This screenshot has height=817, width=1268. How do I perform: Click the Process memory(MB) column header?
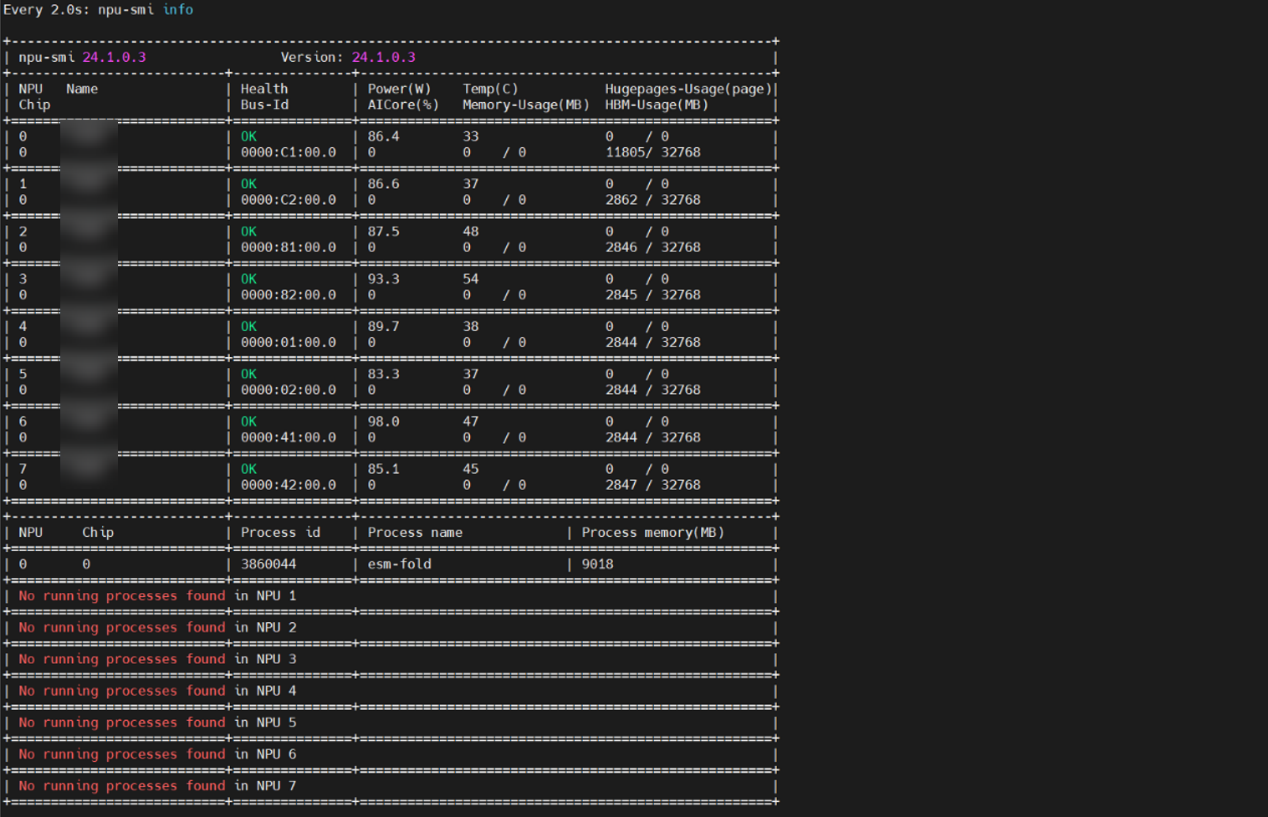(652, 533)
